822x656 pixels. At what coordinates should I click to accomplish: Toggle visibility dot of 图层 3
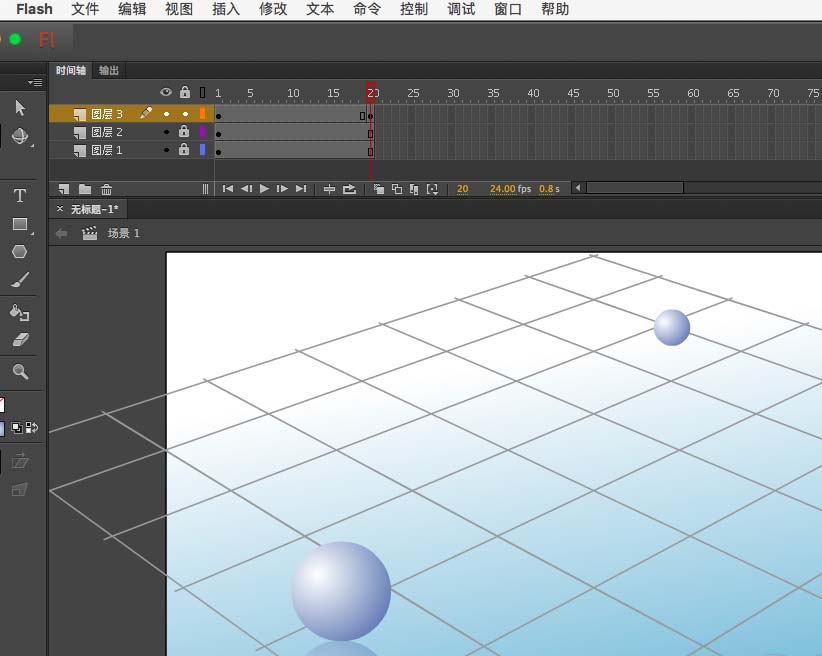(167, 114)
